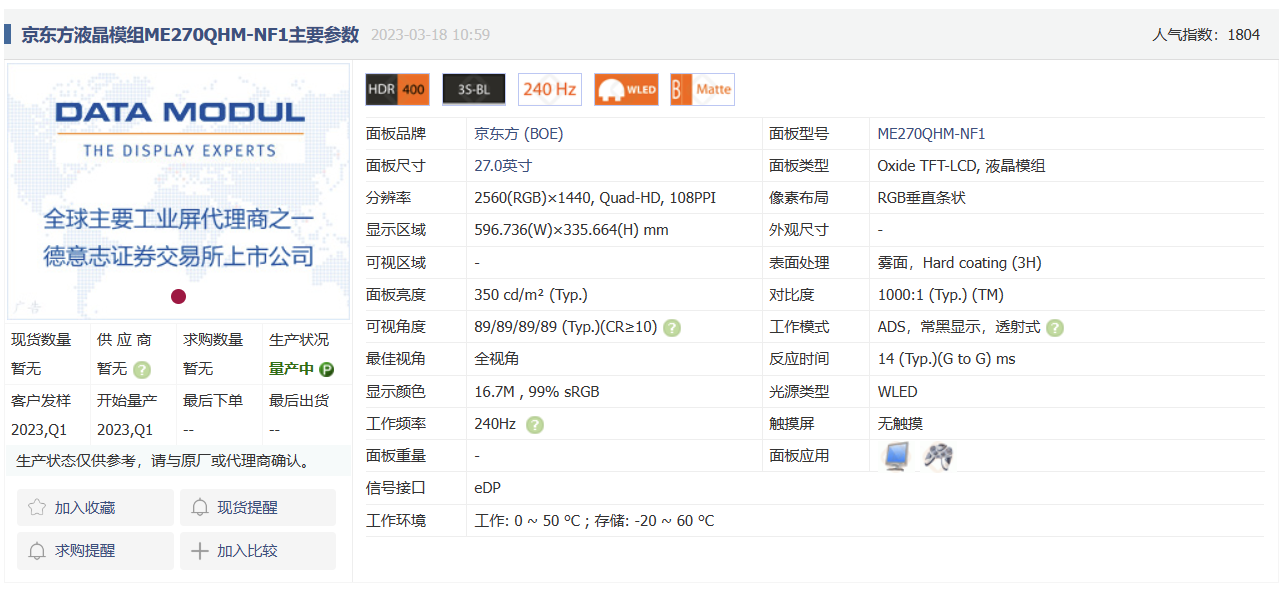Click the 京东方 (BOE) brand link
The image size is (1285, 596).
(x=519, y=134)
